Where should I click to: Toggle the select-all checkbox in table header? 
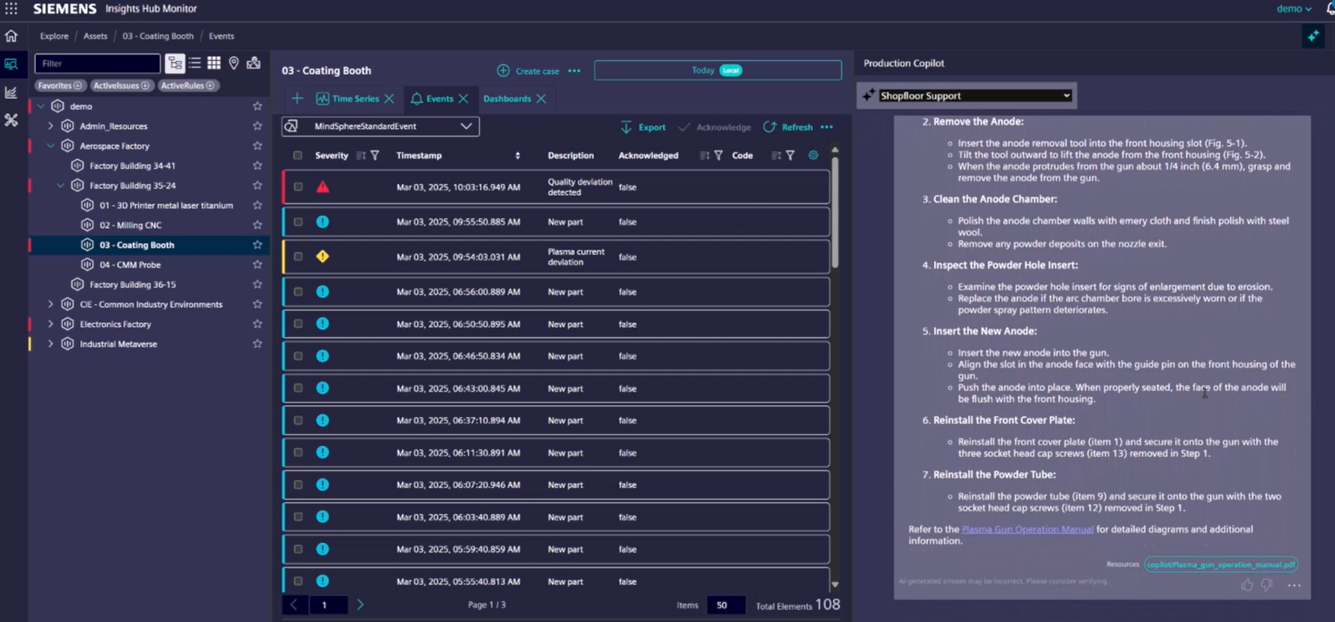297,156
